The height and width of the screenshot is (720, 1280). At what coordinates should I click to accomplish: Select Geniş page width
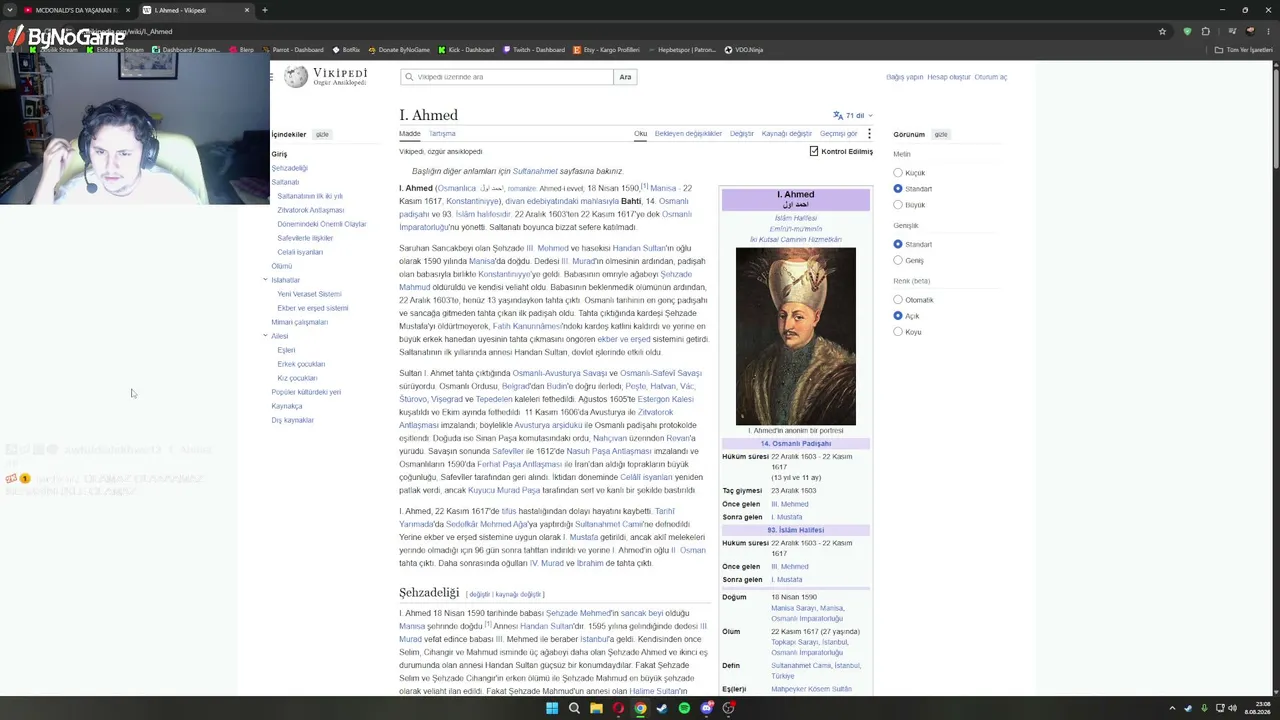898,260
